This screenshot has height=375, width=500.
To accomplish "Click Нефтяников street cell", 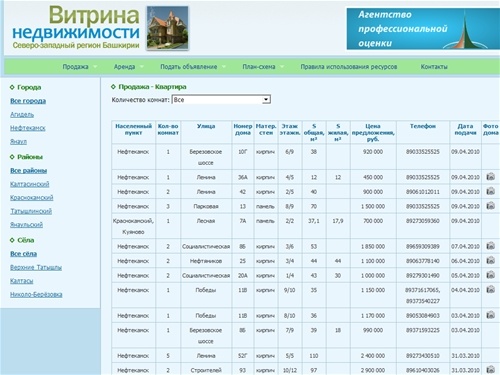I will pyautogui.click(x=206, y=261).
